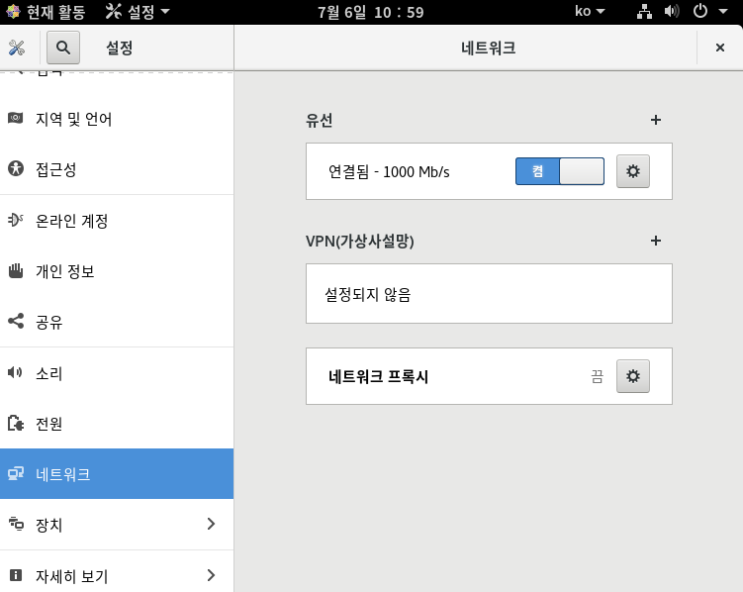Expand the 장치 submenu chevron

(211, 524)
